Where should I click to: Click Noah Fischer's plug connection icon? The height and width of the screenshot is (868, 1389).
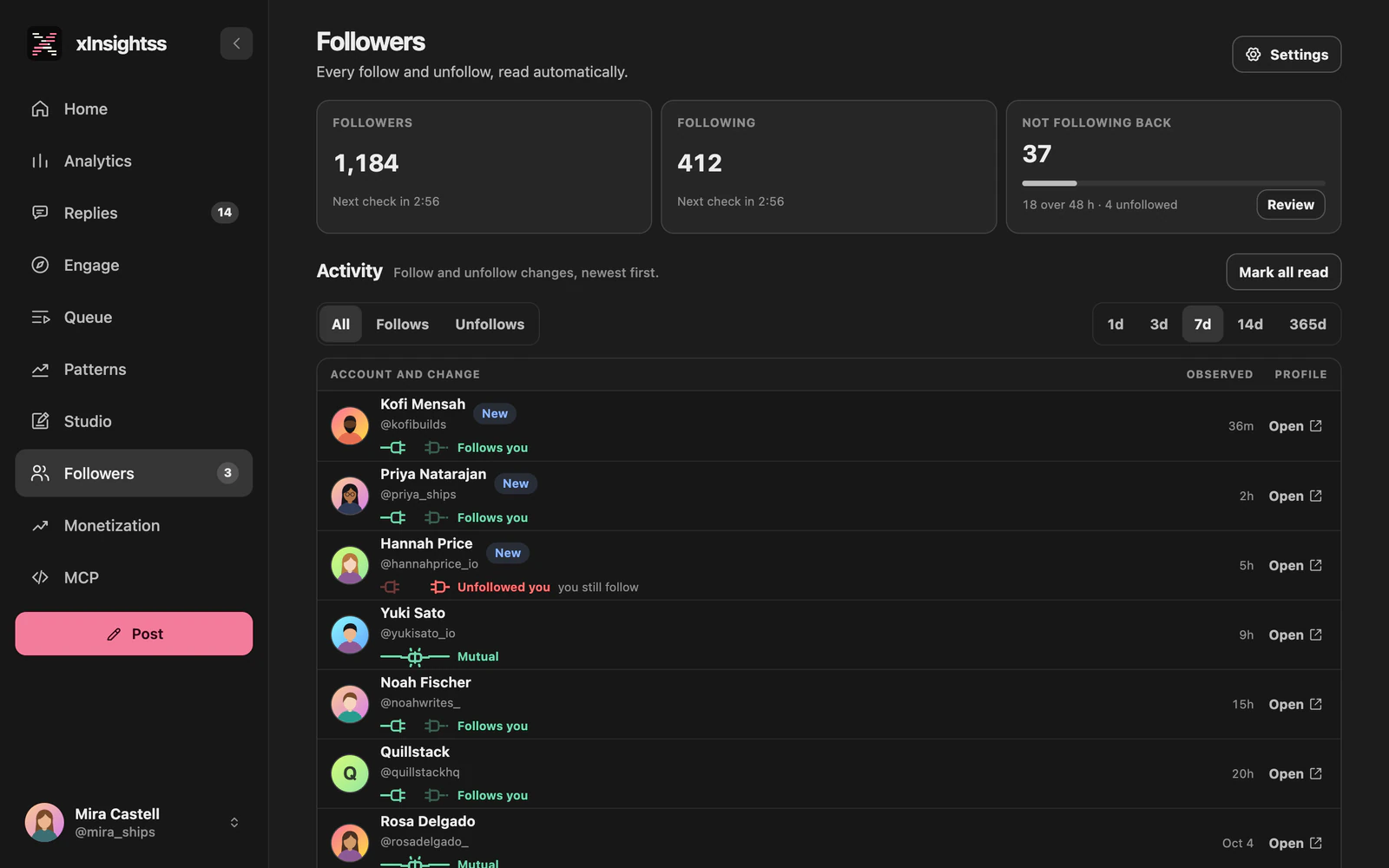414,726
